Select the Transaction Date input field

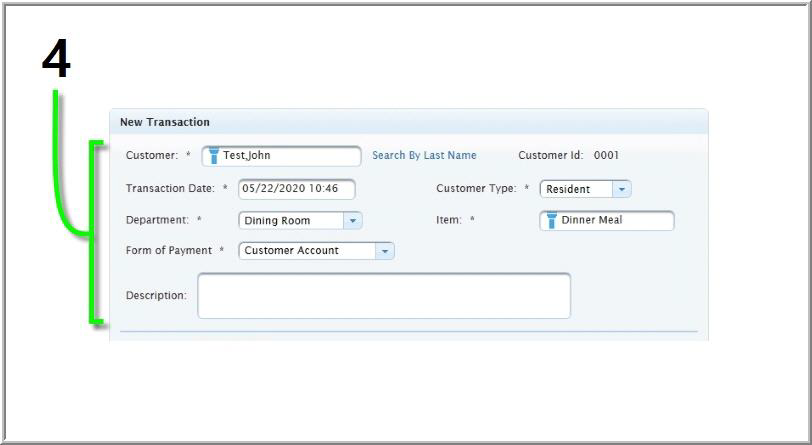click(x=296, y=189)
